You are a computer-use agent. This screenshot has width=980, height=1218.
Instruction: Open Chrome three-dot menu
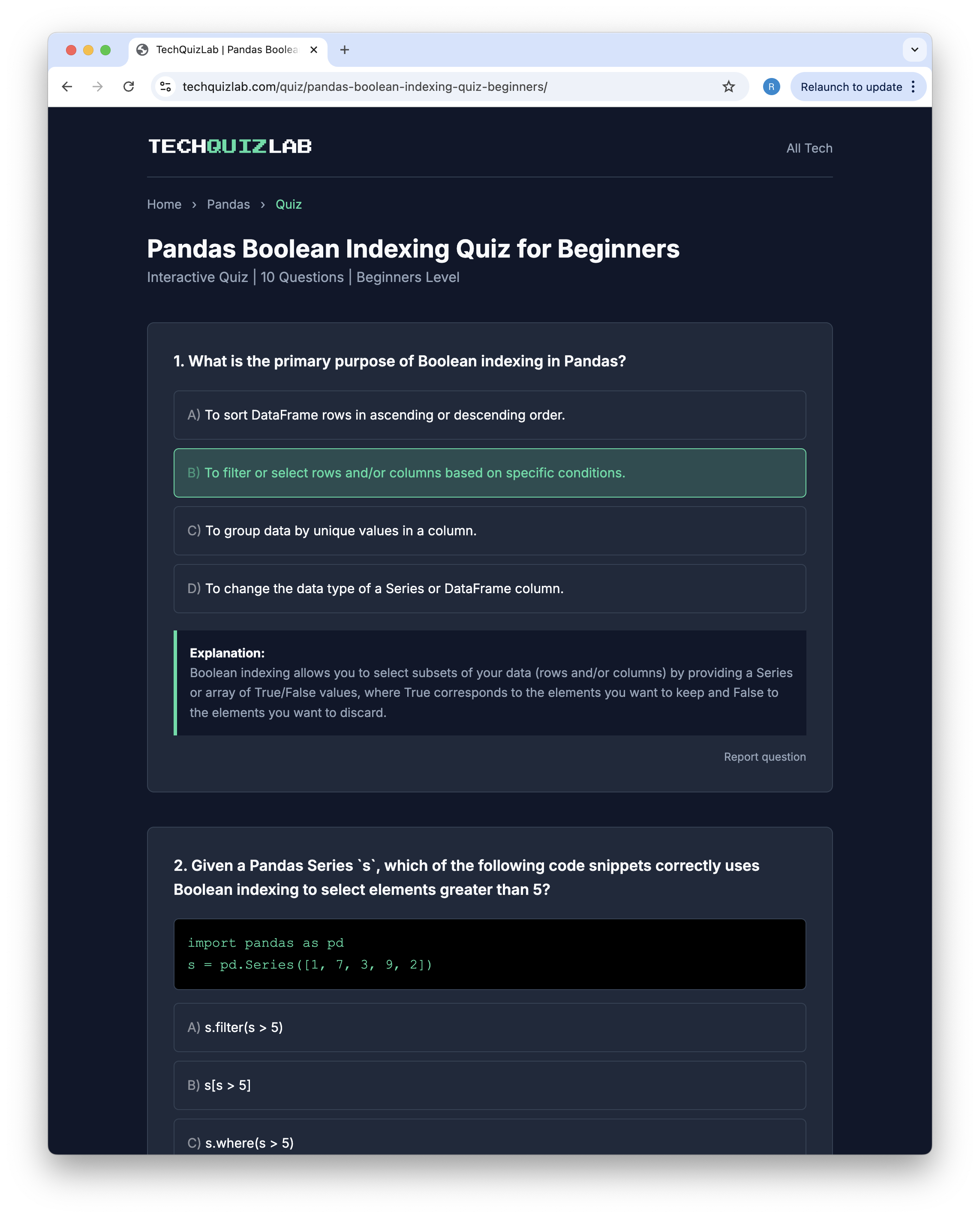click(913, 87)
